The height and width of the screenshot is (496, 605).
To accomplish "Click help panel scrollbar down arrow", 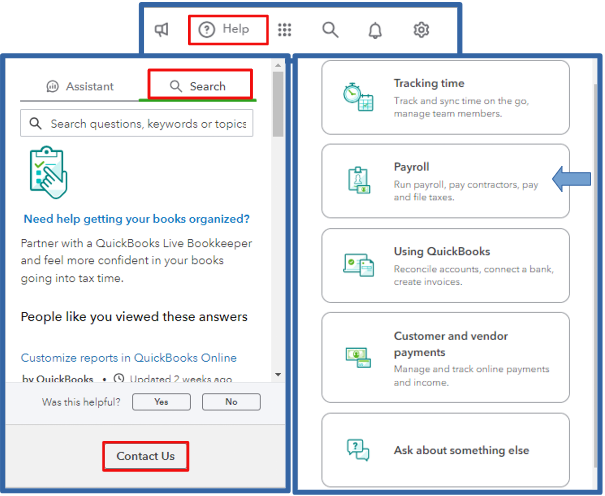I will [278, 374].
